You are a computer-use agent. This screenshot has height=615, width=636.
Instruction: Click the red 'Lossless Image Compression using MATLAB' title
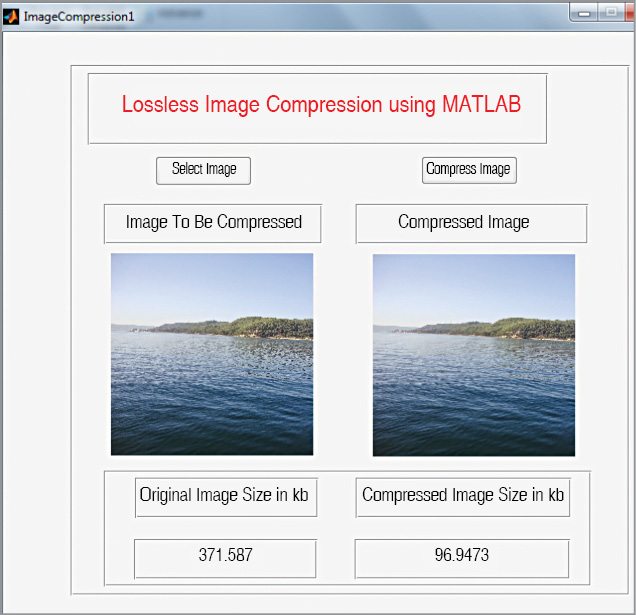(321, 105)
